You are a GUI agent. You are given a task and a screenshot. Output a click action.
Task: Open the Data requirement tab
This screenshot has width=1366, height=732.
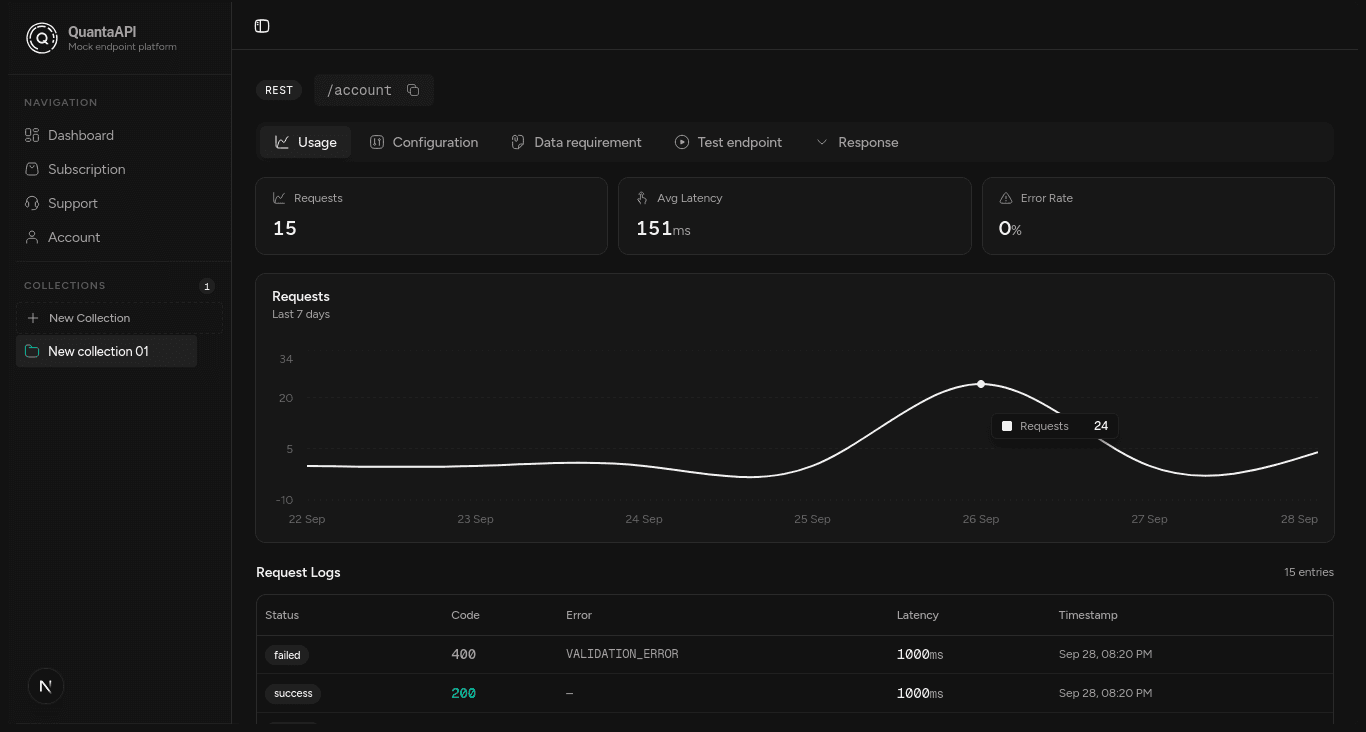(576, 142)
